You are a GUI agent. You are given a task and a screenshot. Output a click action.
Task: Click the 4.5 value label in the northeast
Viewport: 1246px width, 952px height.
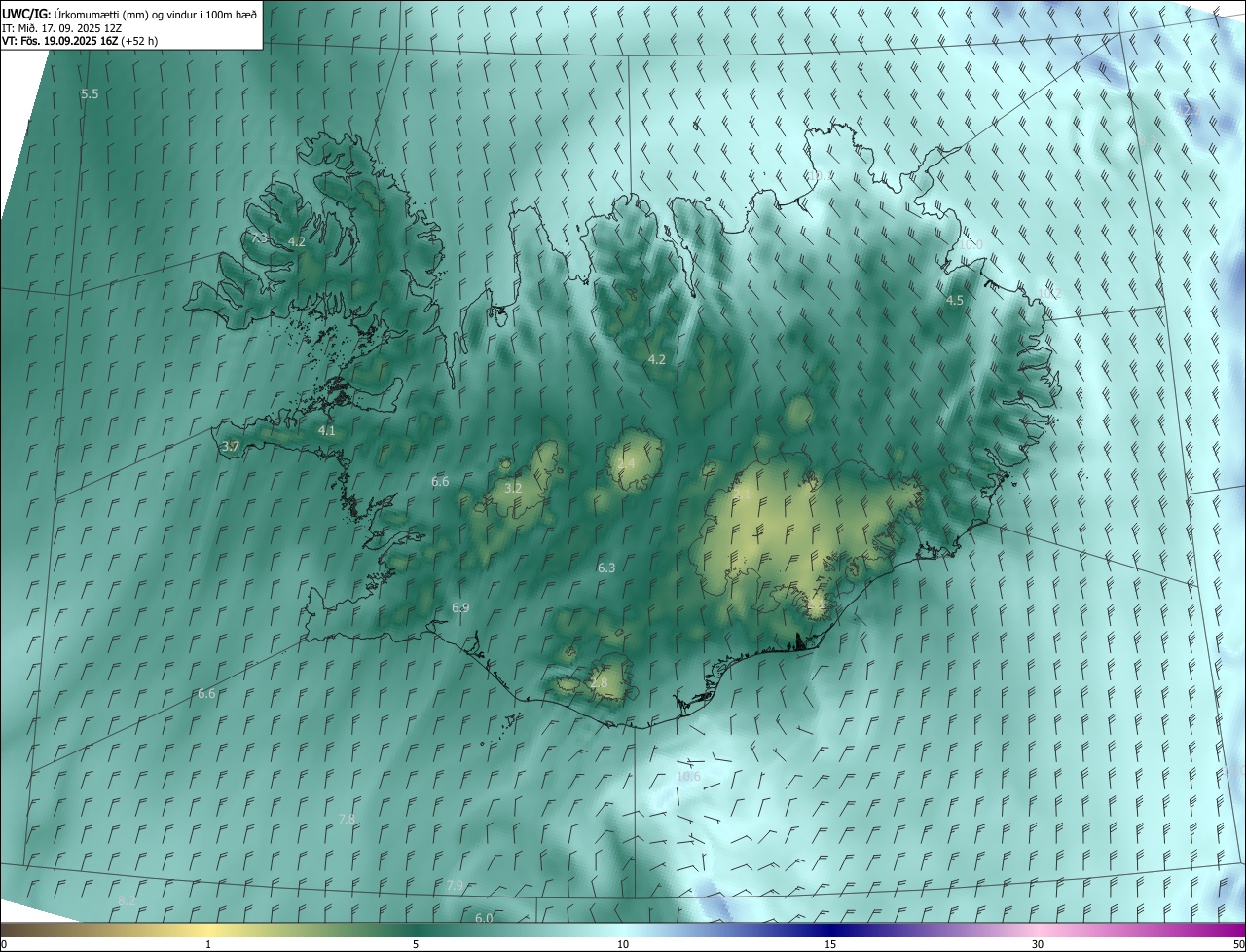pos(955,300)
